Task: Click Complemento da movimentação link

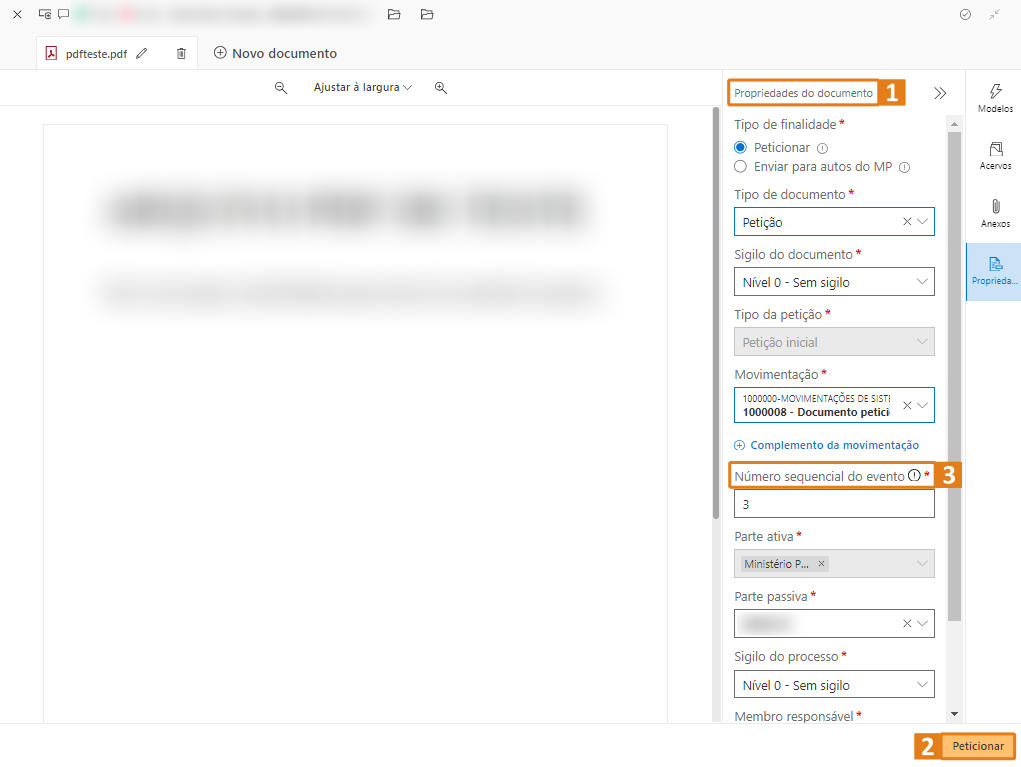Action: tap(827, 445)
